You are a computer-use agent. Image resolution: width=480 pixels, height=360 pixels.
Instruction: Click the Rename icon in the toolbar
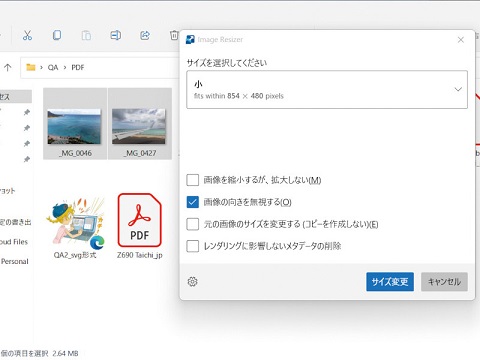click(x=116, y=35)
